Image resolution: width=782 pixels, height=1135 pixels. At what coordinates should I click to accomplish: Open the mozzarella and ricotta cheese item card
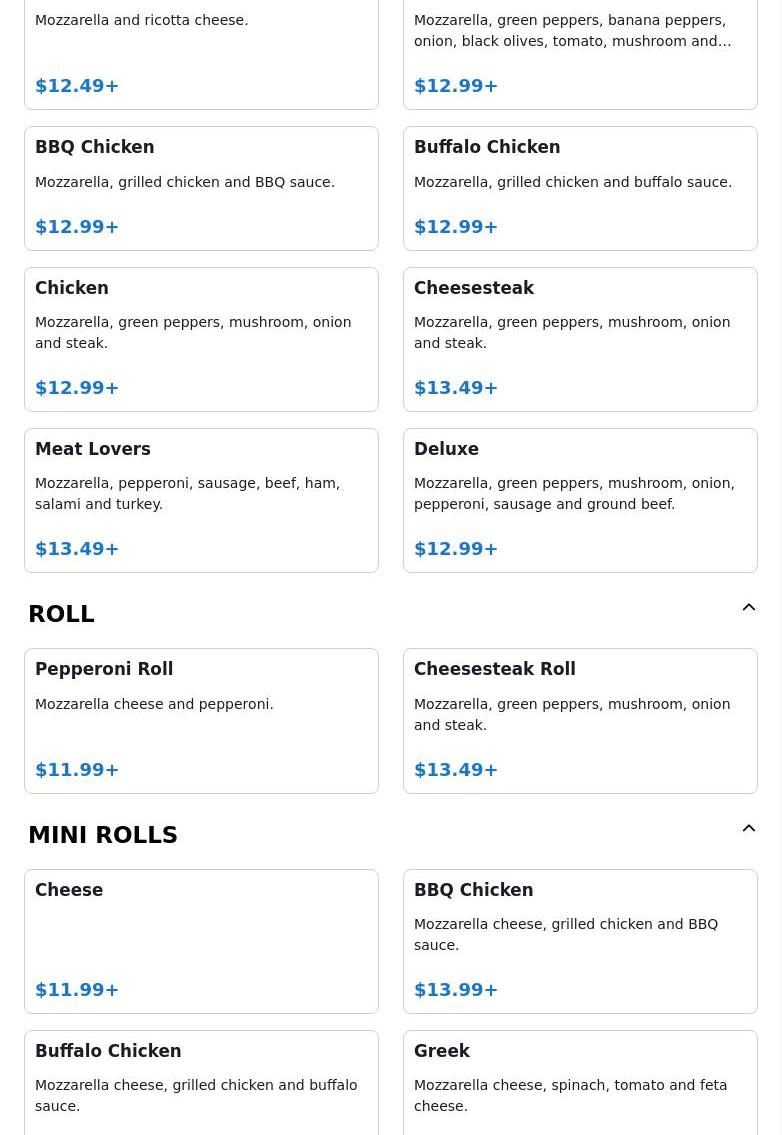pos(201,54)
